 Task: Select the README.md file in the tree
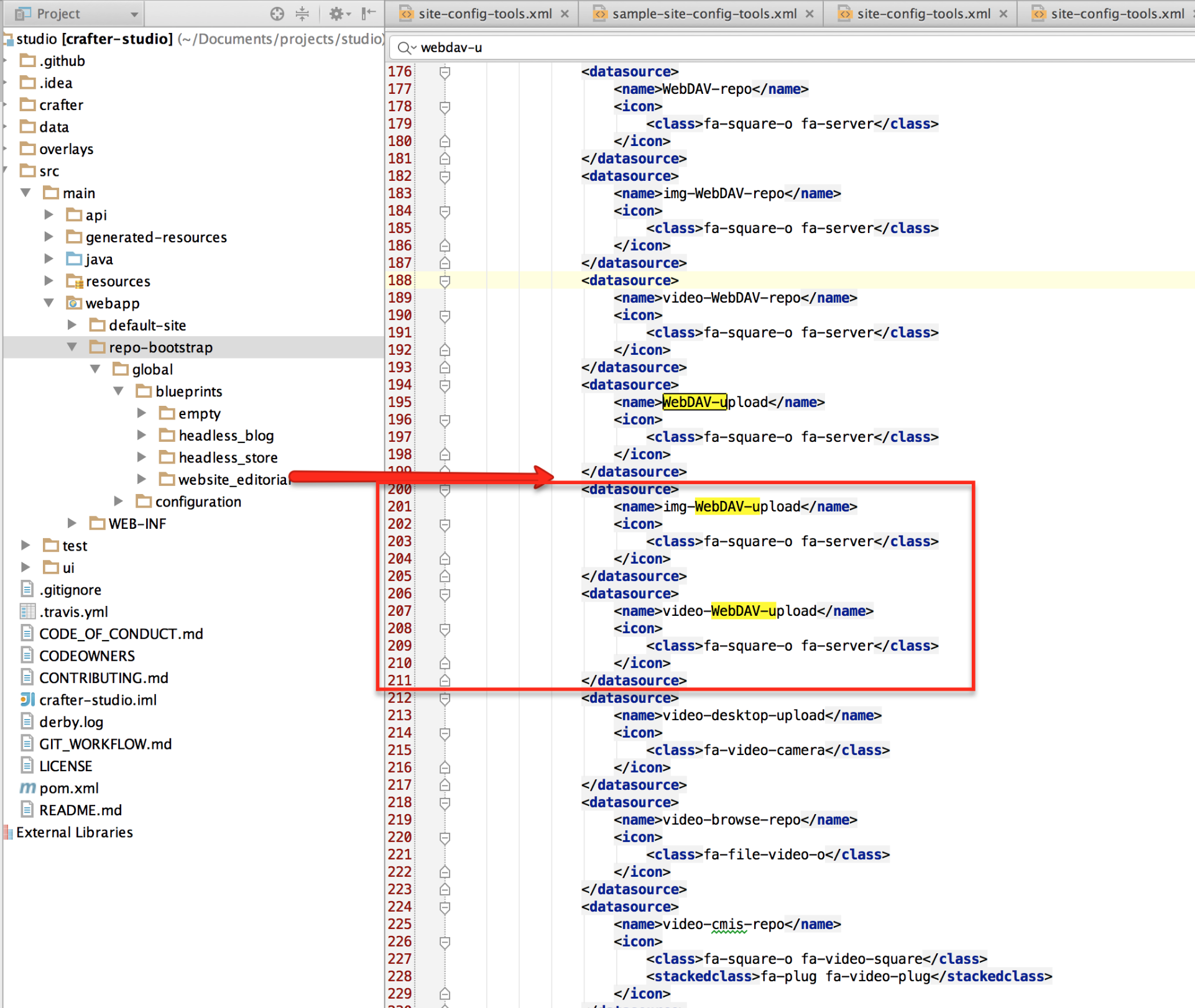(81, 810)
